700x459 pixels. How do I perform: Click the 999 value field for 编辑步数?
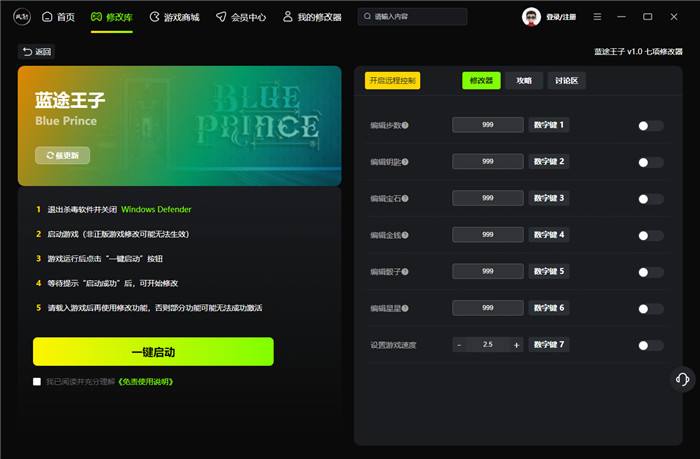click(488, 125)
